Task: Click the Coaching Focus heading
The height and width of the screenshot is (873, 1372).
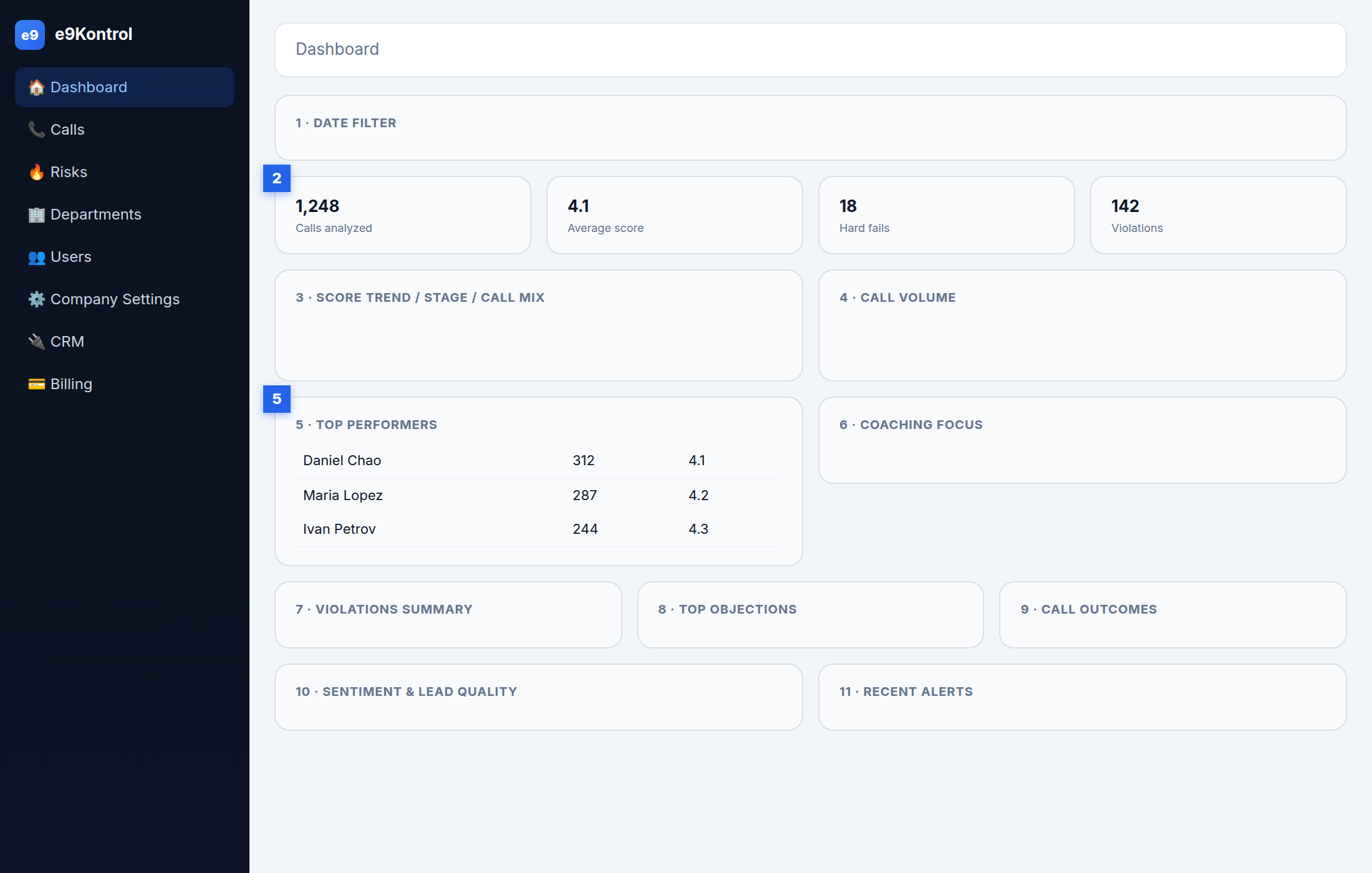Action: click(911, 425)
